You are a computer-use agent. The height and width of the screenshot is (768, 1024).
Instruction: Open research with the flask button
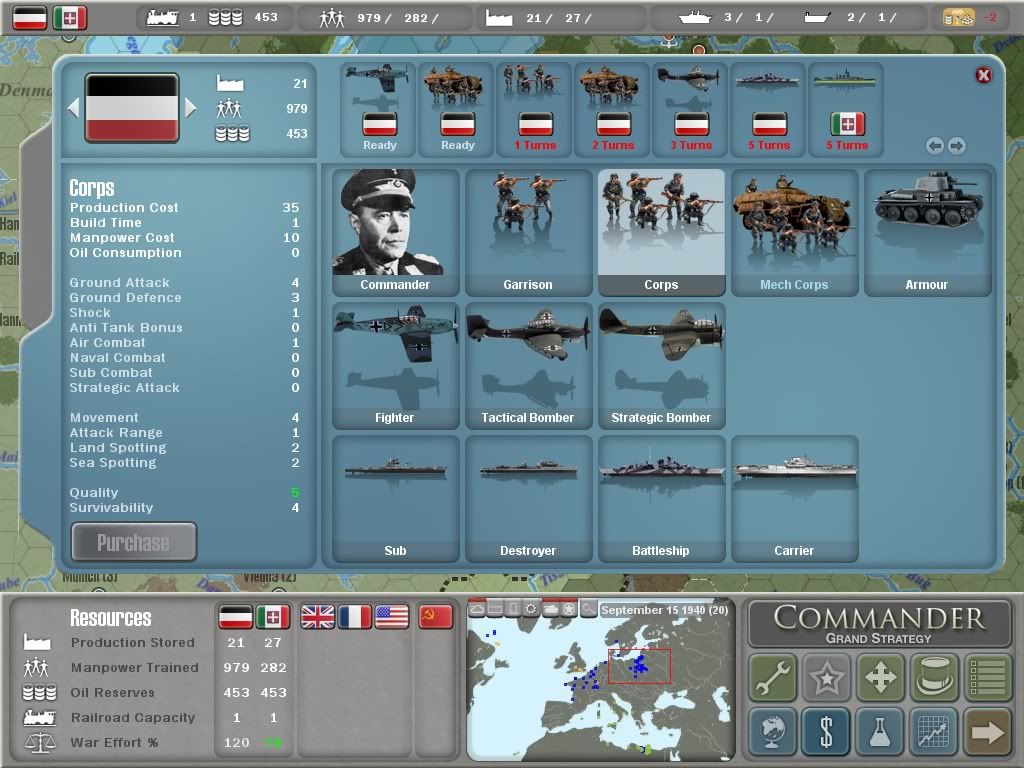click(x=880, y=731)
